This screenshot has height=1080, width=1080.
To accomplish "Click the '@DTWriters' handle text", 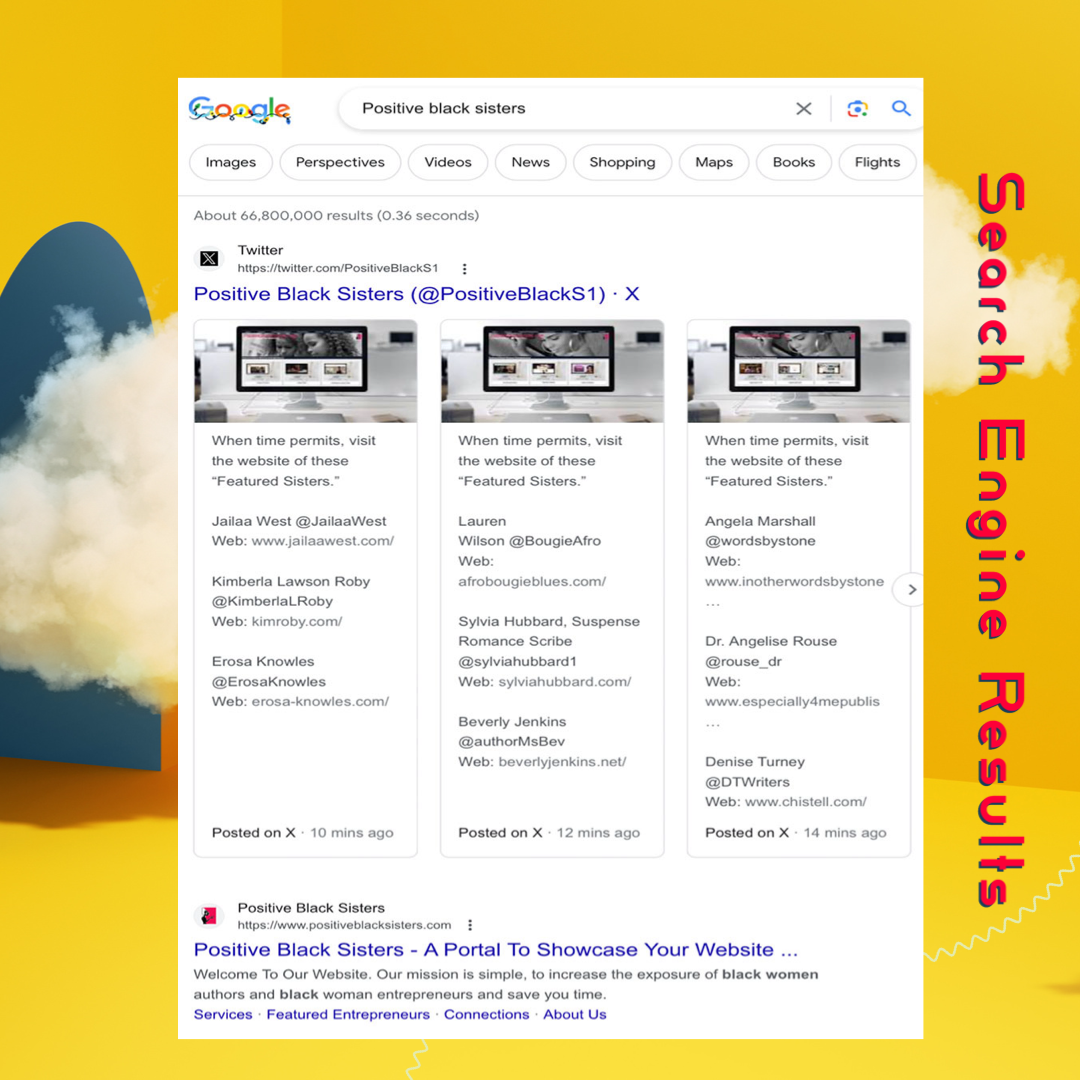I will click(747, 782).
